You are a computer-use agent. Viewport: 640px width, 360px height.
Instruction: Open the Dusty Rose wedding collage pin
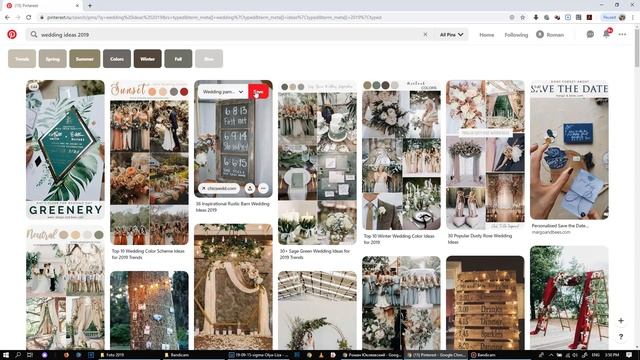coord(485,155)
